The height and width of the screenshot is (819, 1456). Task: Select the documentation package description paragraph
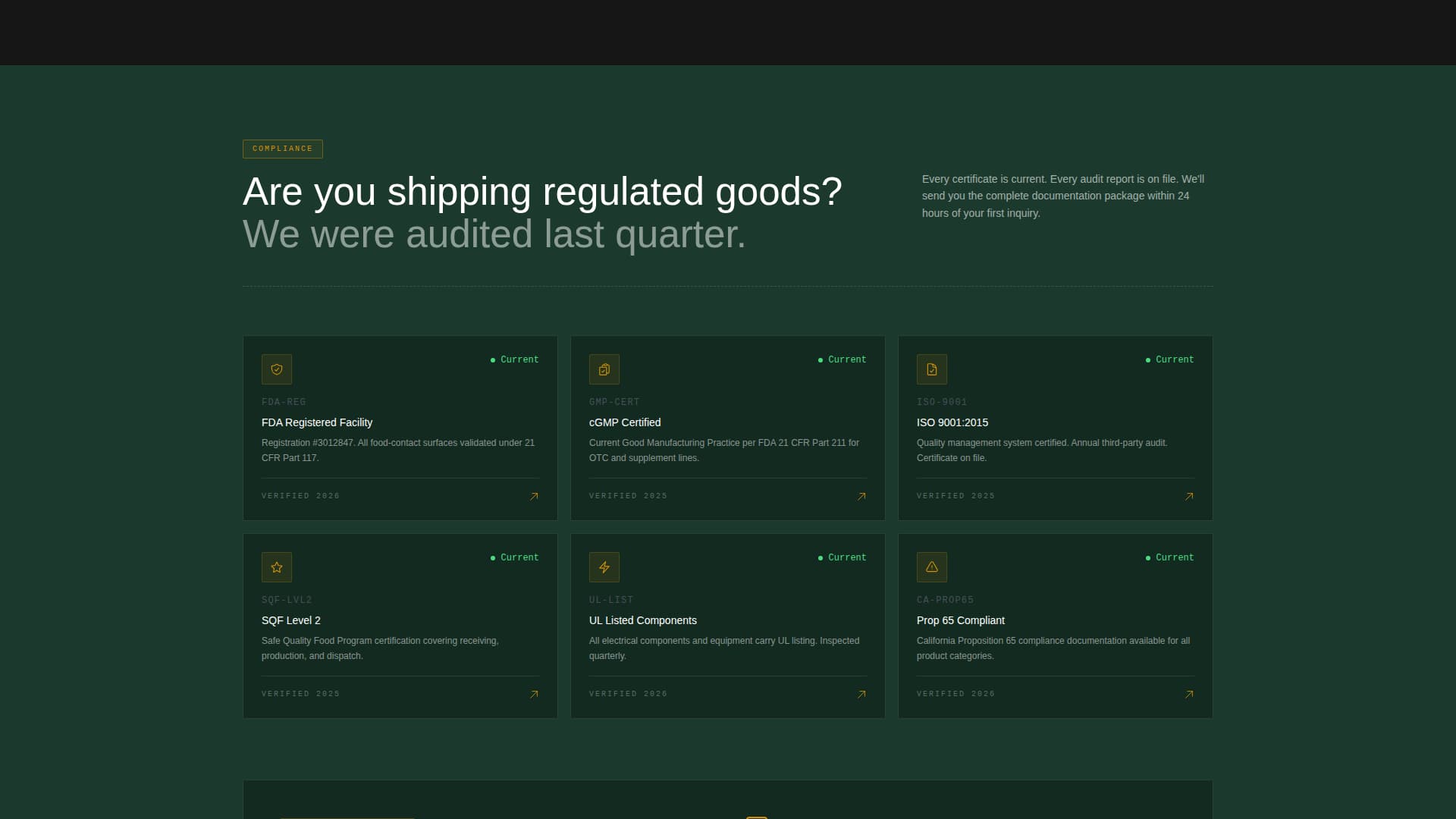1062,196
